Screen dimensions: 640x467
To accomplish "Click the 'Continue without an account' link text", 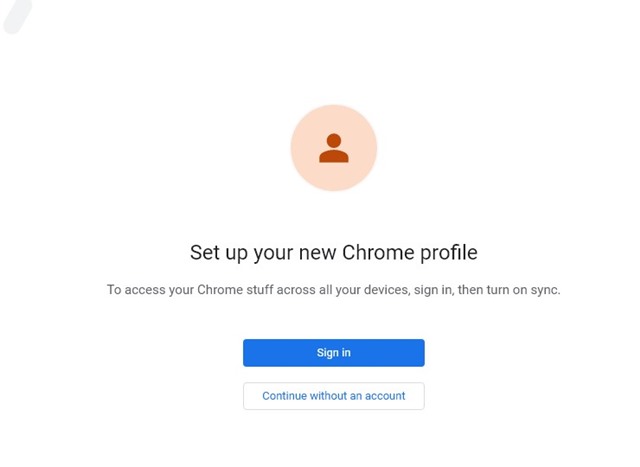I will coord(333,396).
